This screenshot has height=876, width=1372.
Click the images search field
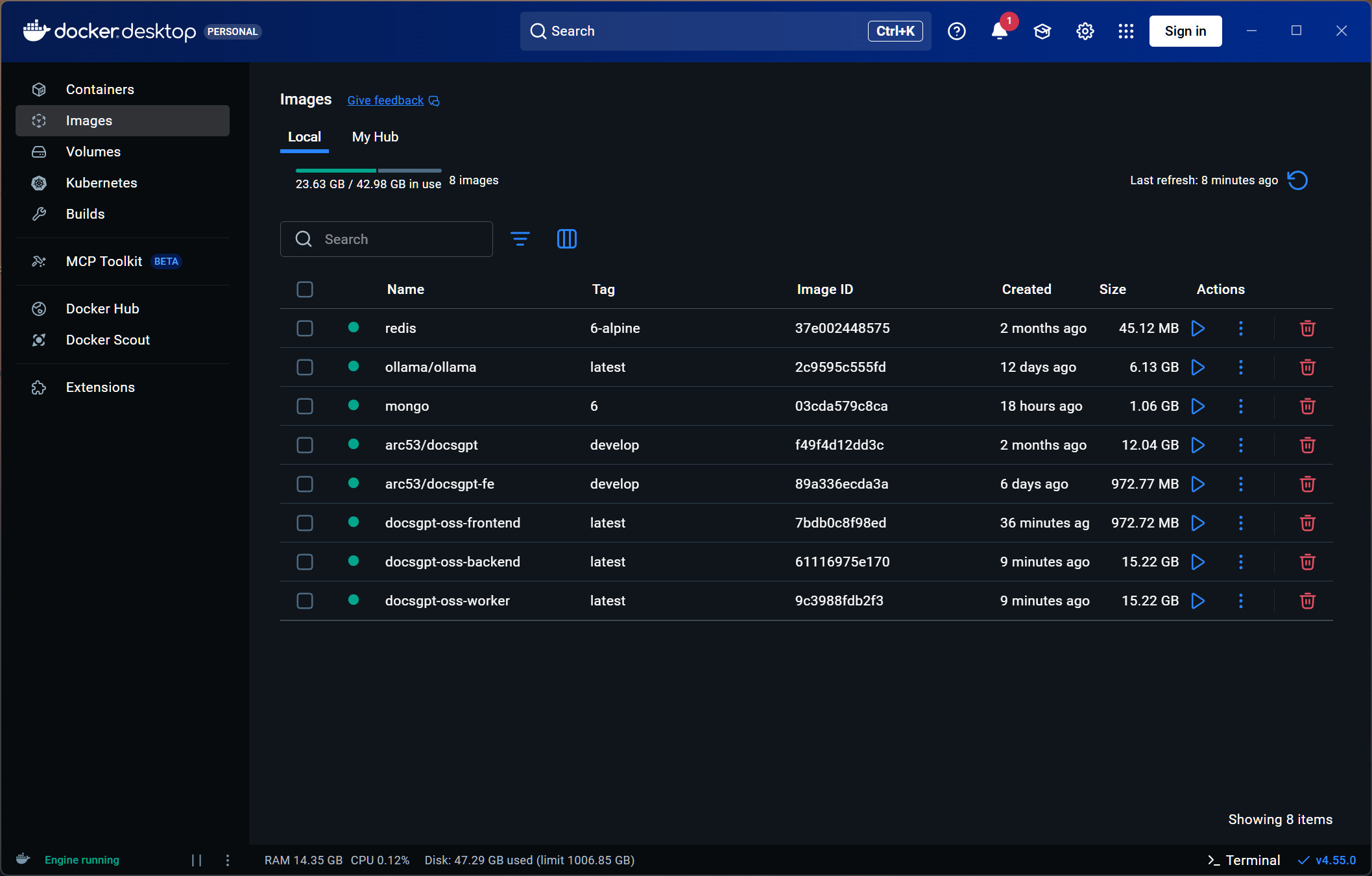point(396,239)
